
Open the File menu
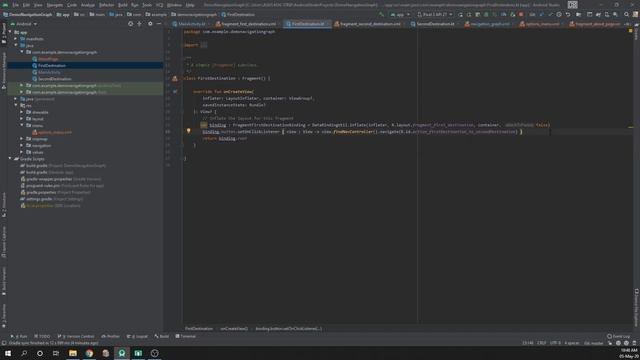[x=16, y=5]
